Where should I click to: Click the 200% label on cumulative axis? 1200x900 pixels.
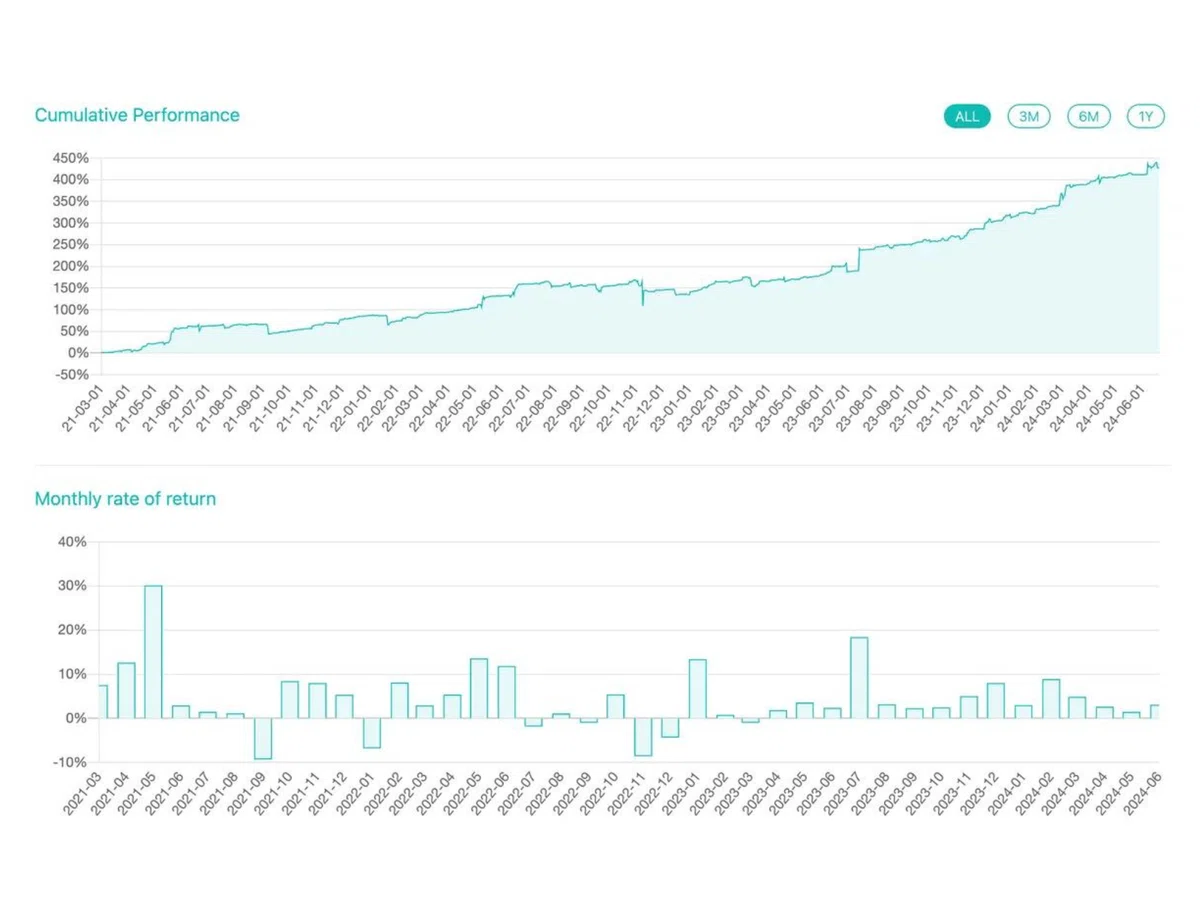point(71,266)
